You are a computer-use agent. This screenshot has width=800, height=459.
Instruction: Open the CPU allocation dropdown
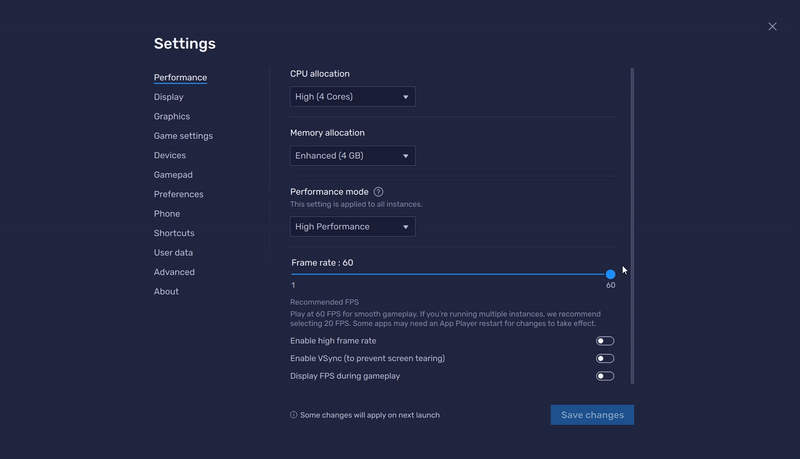coord(353,96)
